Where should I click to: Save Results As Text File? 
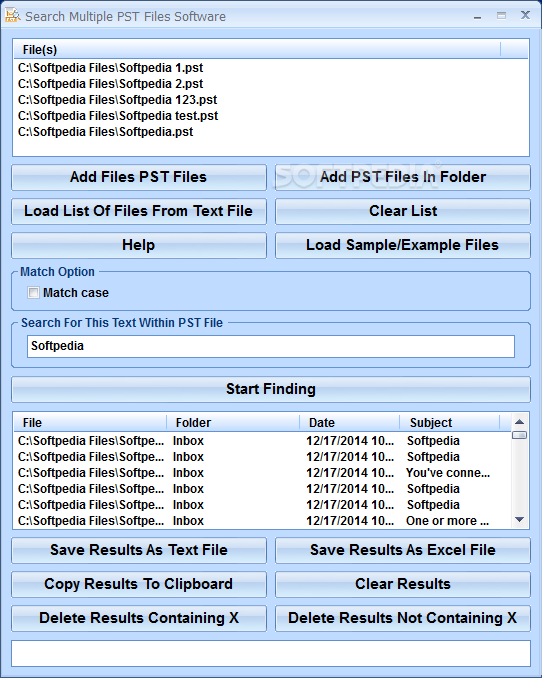138,550
